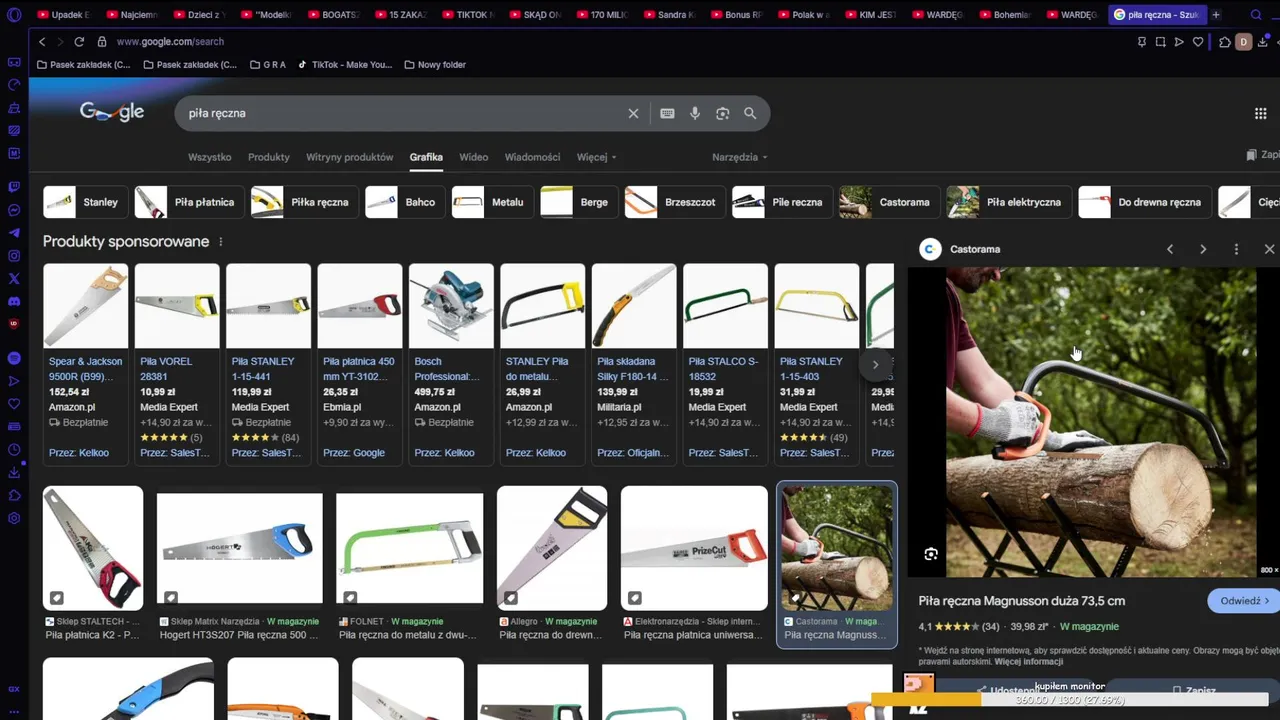Select the Piła płatnica filter chip
Viewport: 1280px width, 720px height.
tap(190, 202)
